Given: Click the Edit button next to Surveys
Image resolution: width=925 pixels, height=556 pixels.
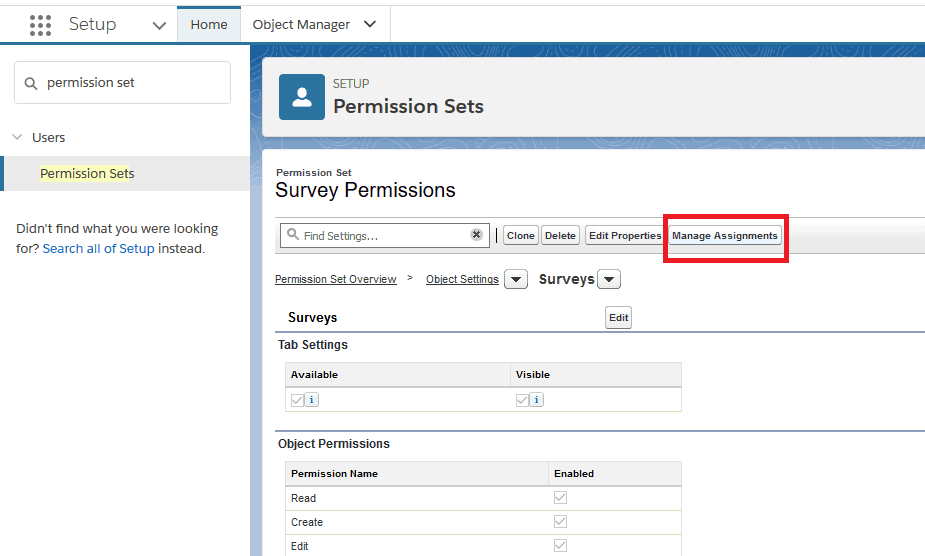Looking at the screenshot, I should [618, 318].
